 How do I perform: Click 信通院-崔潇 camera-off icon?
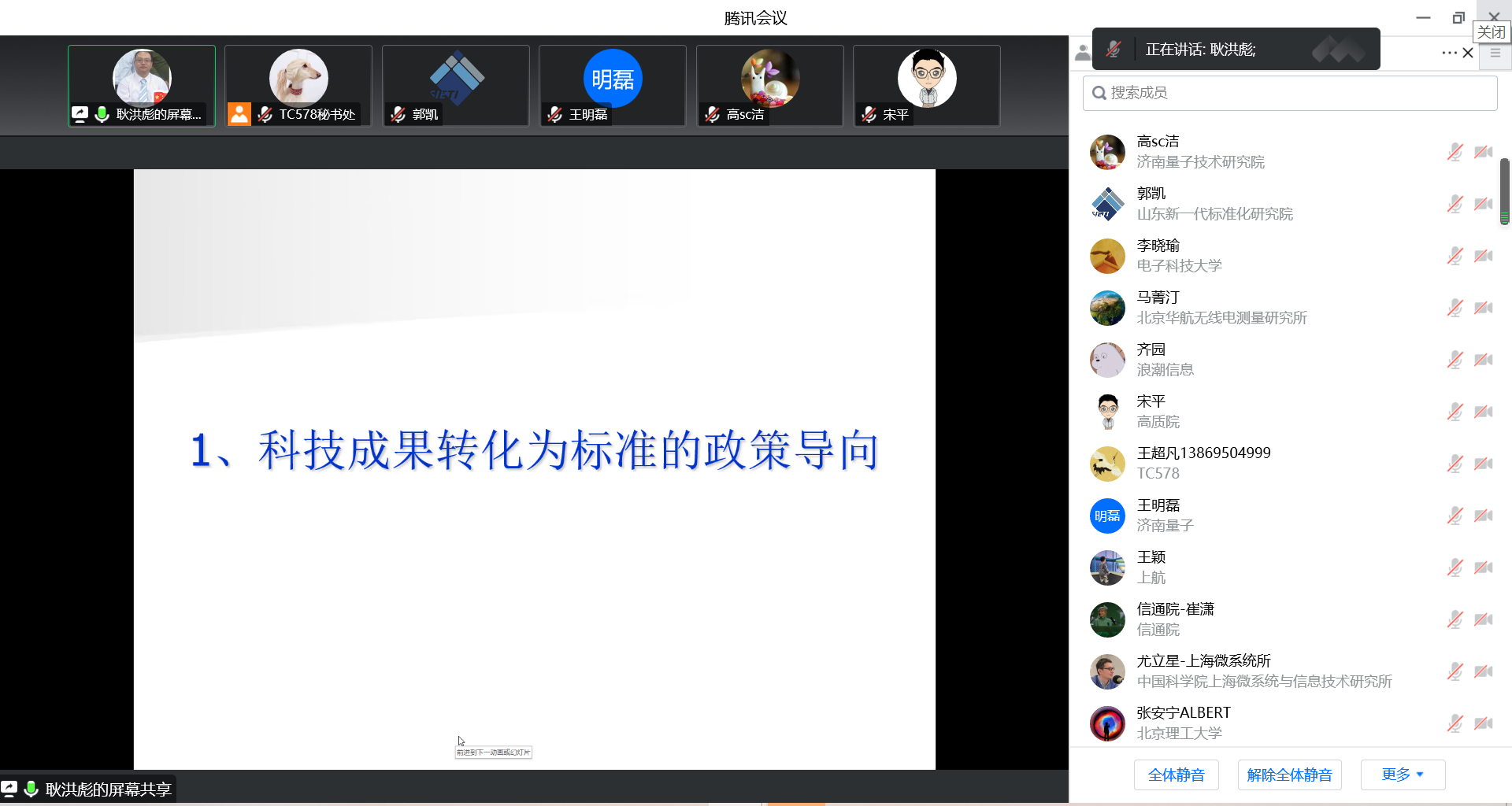pyautogui.click(x=1484, y=619)
